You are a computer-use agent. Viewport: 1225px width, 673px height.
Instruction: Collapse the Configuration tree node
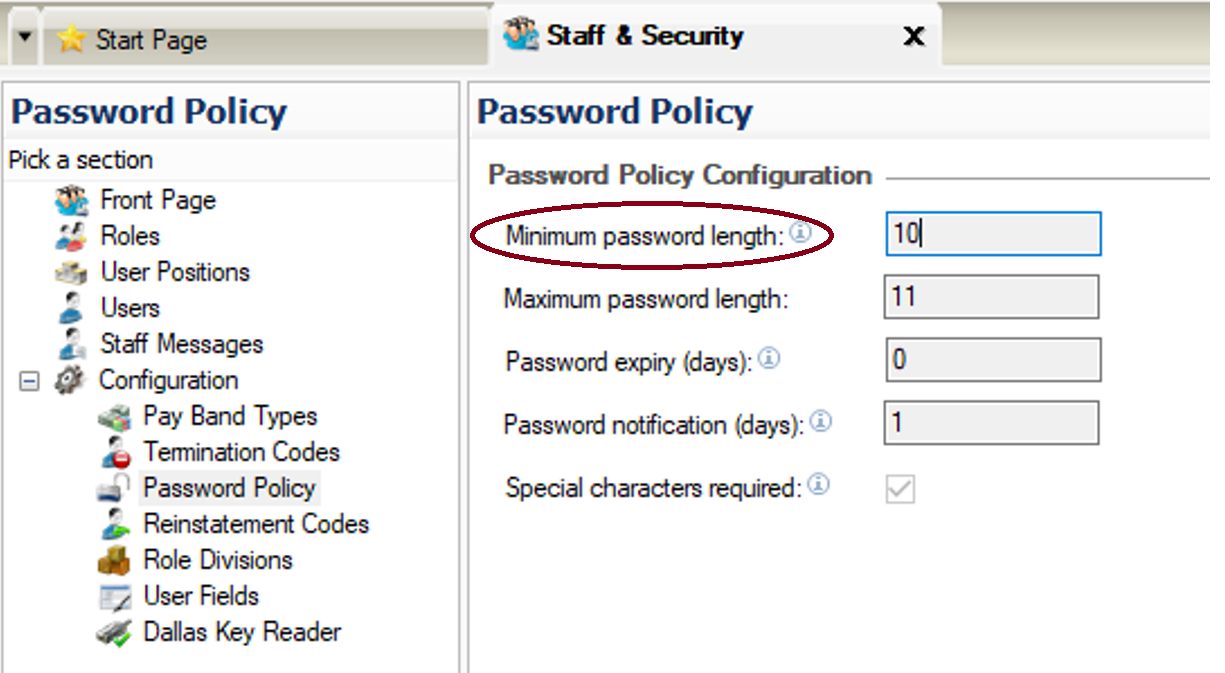pyautogui.click(x=30, y=381)
